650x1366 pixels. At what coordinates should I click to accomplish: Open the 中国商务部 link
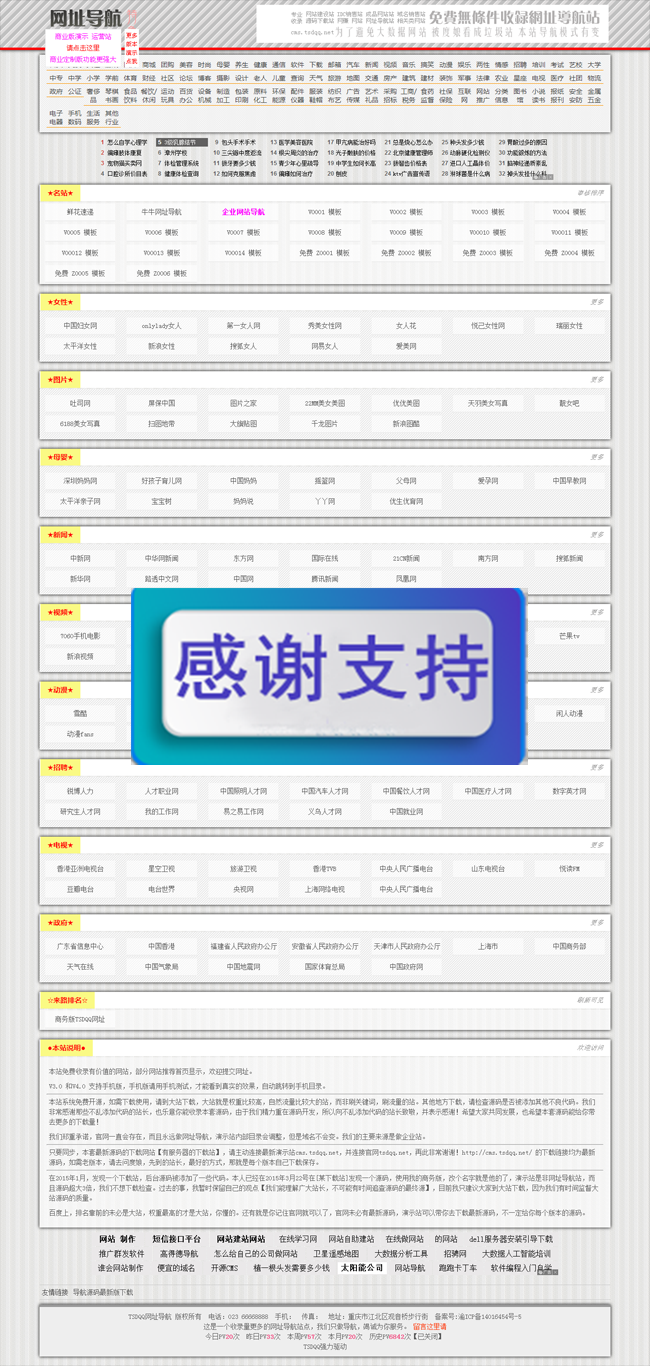[570, 946]
